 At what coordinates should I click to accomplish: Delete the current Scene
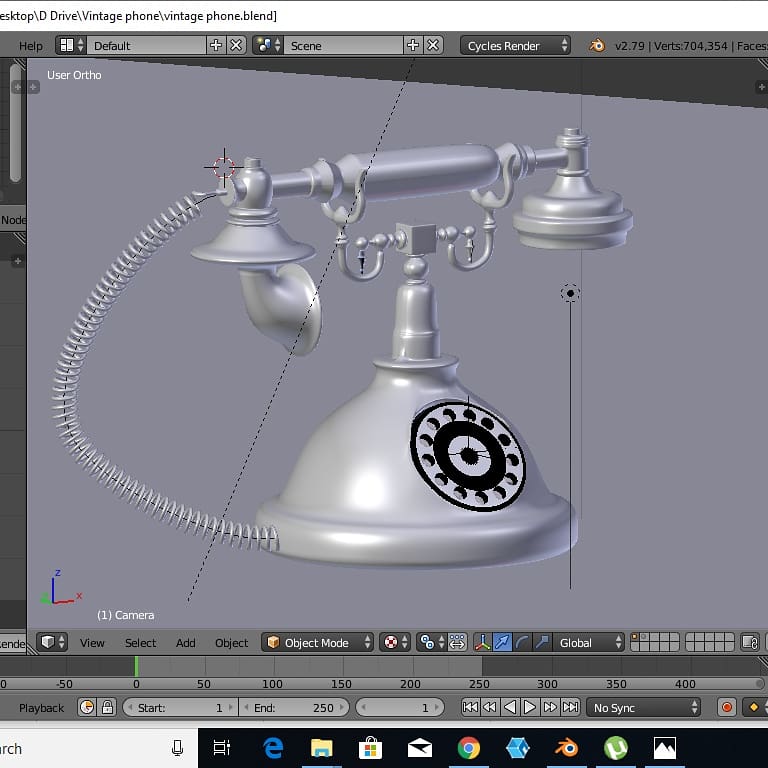click(x=433, y=46)
